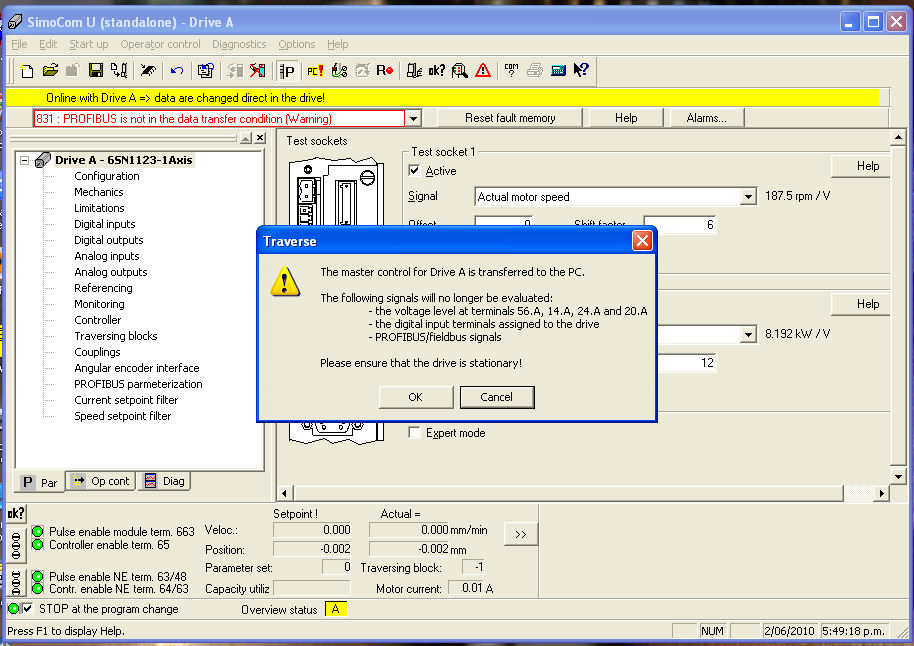Confirm the Traverse dialog with OK
This screenshot has width=914, height=646.
point(416,397)
